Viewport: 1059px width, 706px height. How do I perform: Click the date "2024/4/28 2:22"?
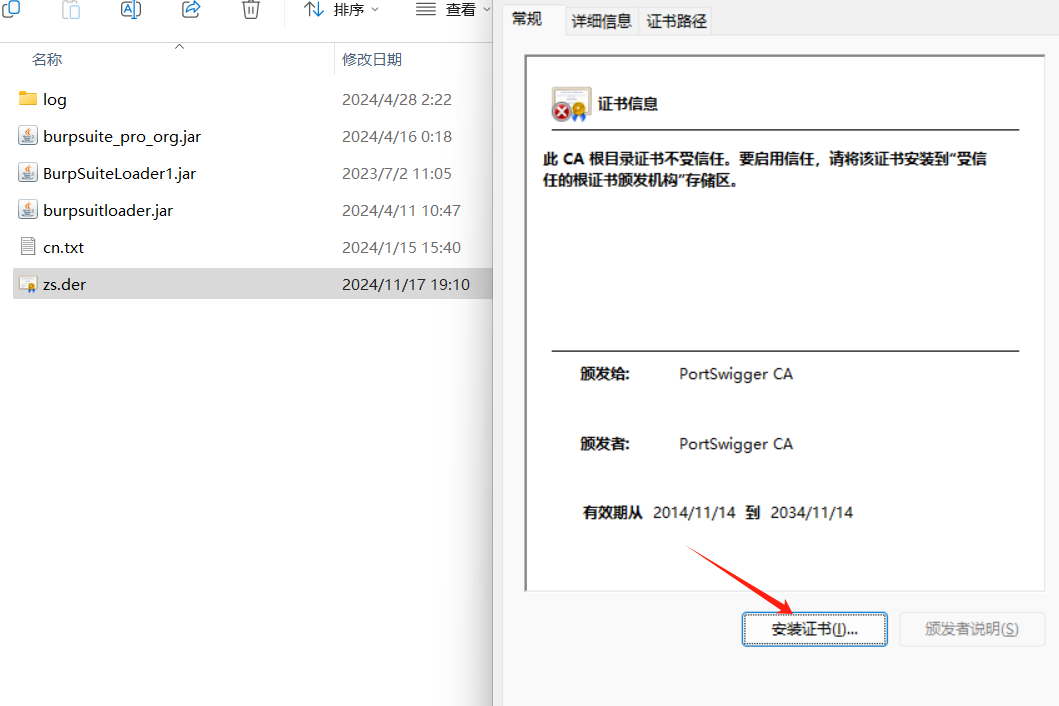[x=396, y=100]
